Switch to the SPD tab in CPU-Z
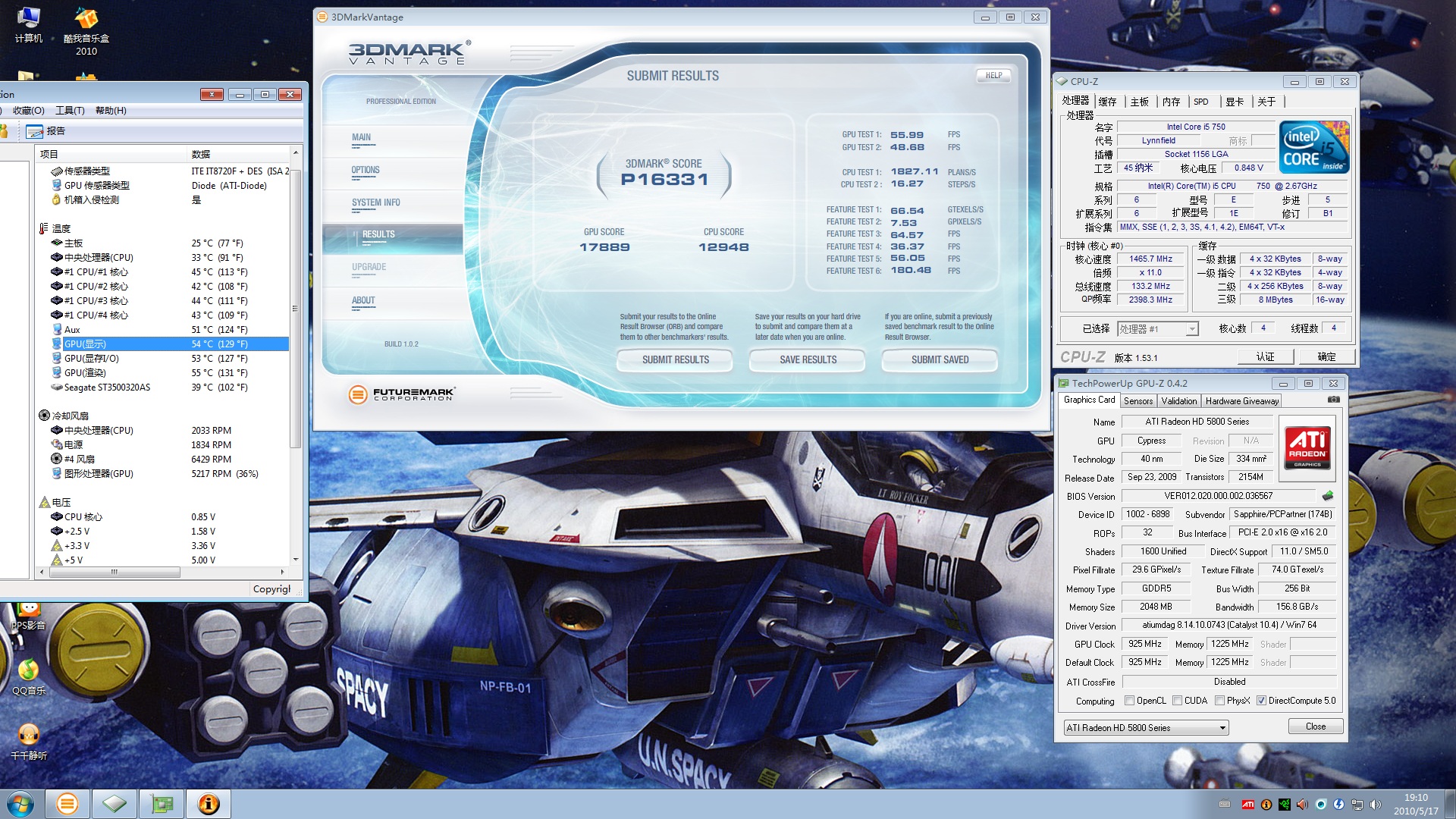 click(1201, 102)
